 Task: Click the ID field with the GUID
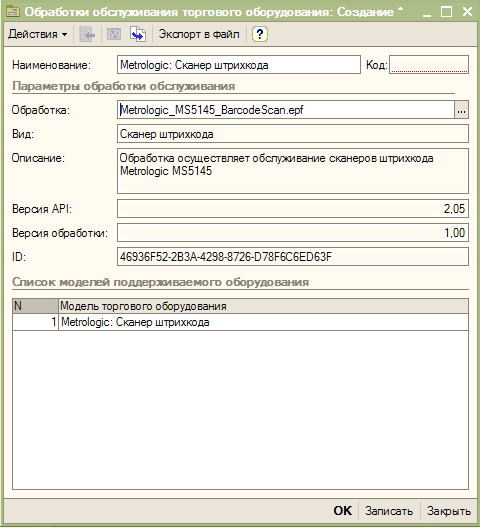[293, 257]
